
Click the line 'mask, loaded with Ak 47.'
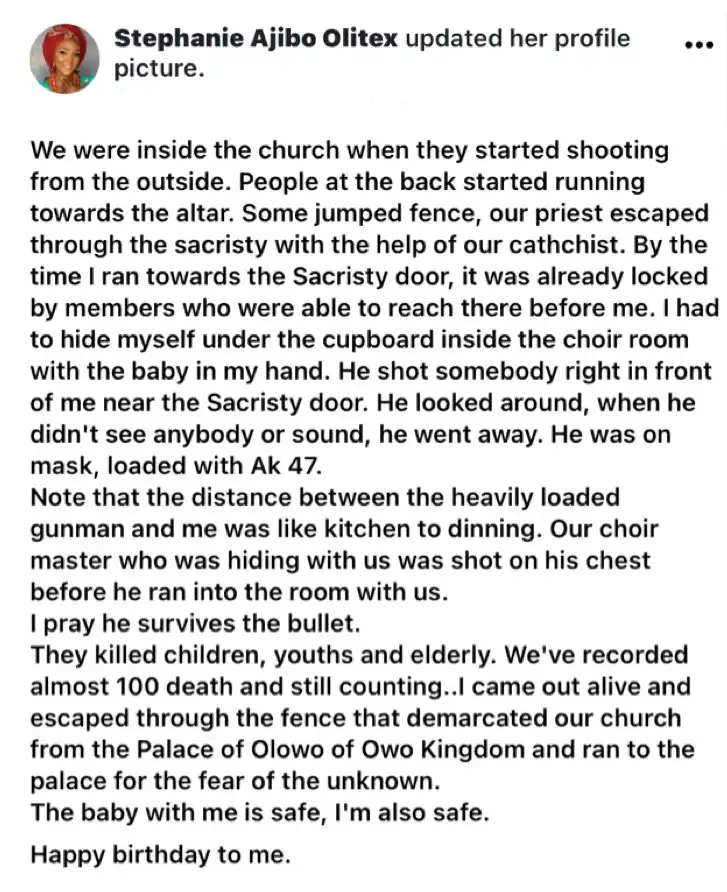[176, 466]
